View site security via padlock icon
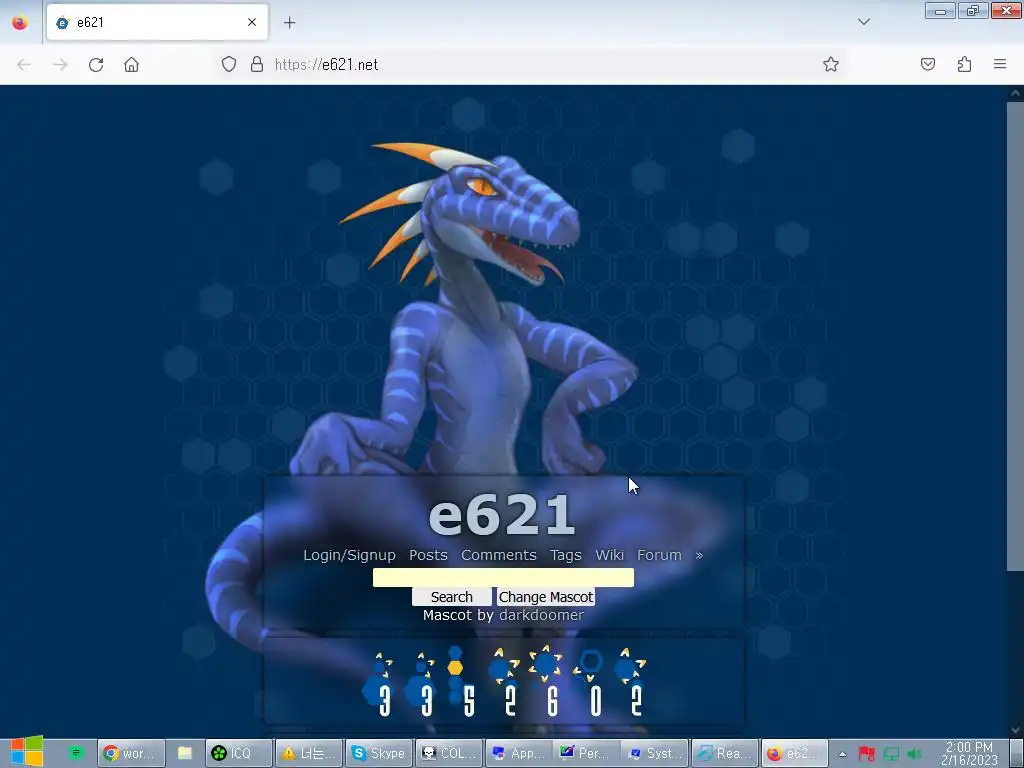Image resolution: width=1024 pixels, height=768 pixels. coord(257,64)
